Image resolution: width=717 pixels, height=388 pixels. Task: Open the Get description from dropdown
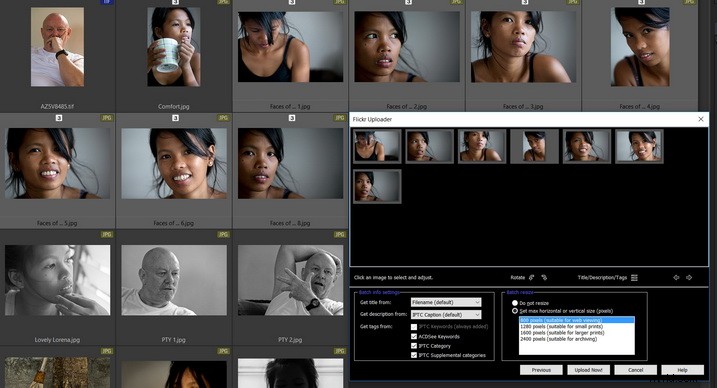[446, 314]
